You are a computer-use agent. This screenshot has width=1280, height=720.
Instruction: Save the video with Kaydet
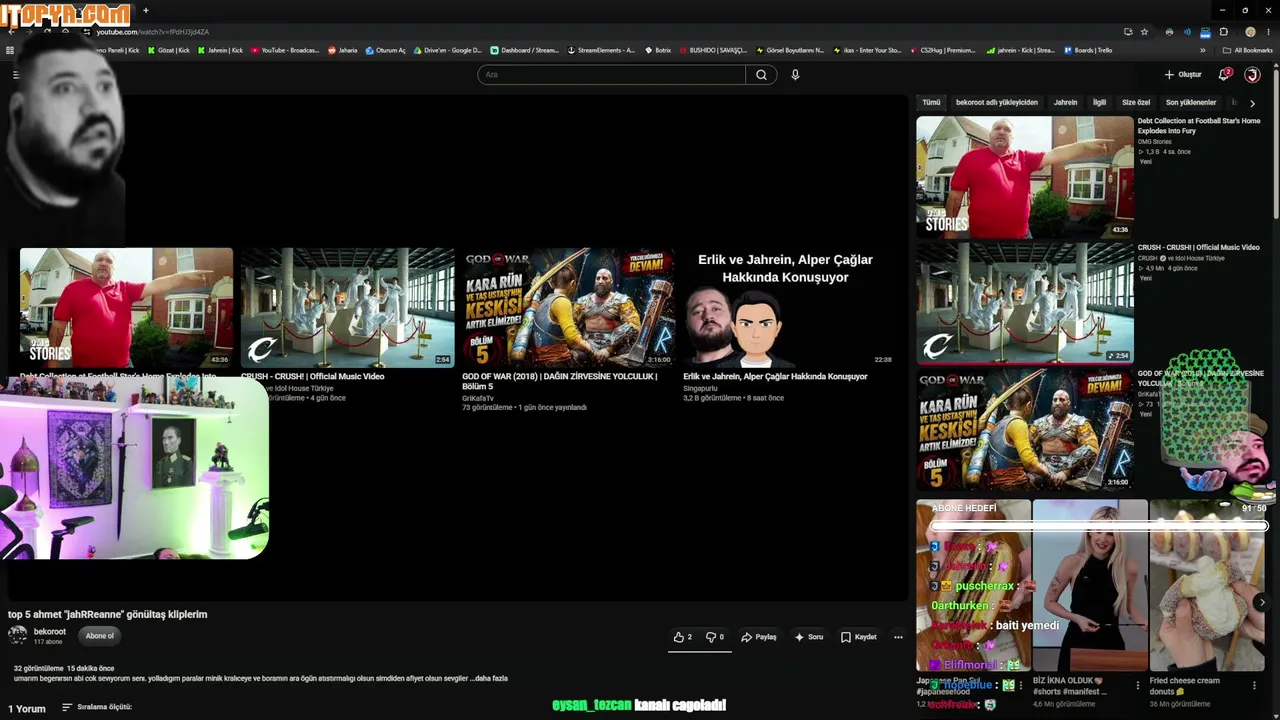[859, 637]
